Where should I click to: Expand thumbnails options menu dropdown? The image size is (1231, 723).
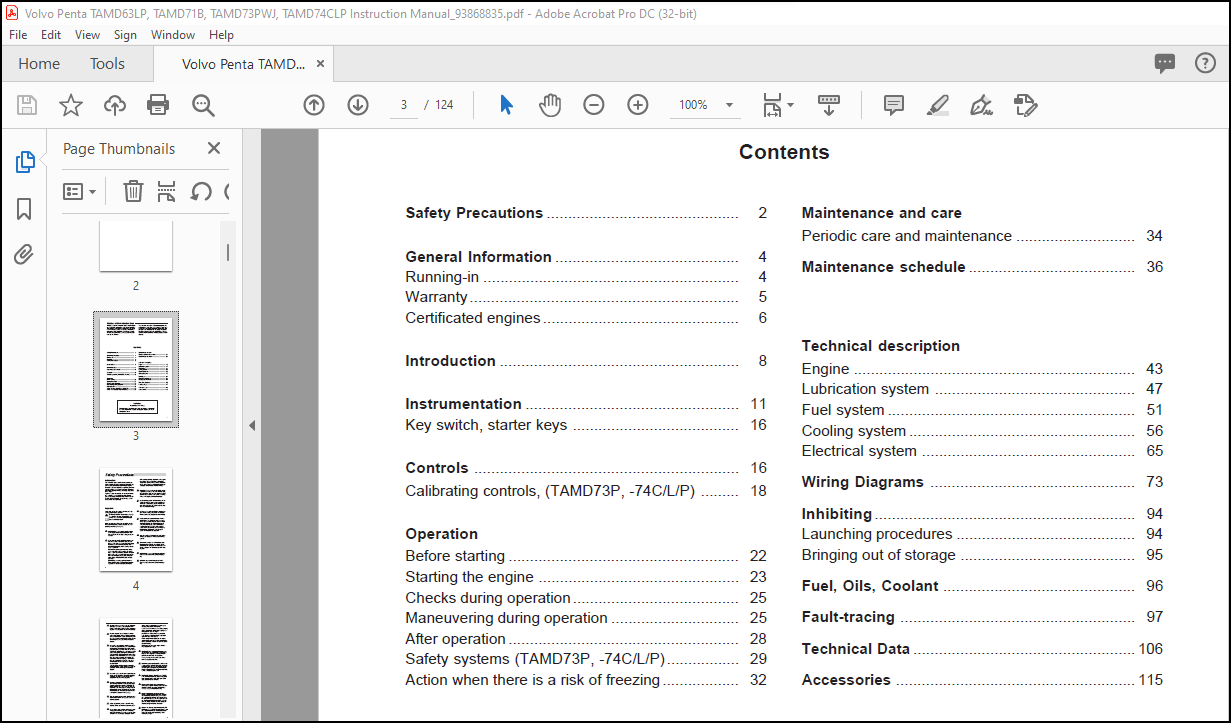pyautogui.click(x=80, y=191)
